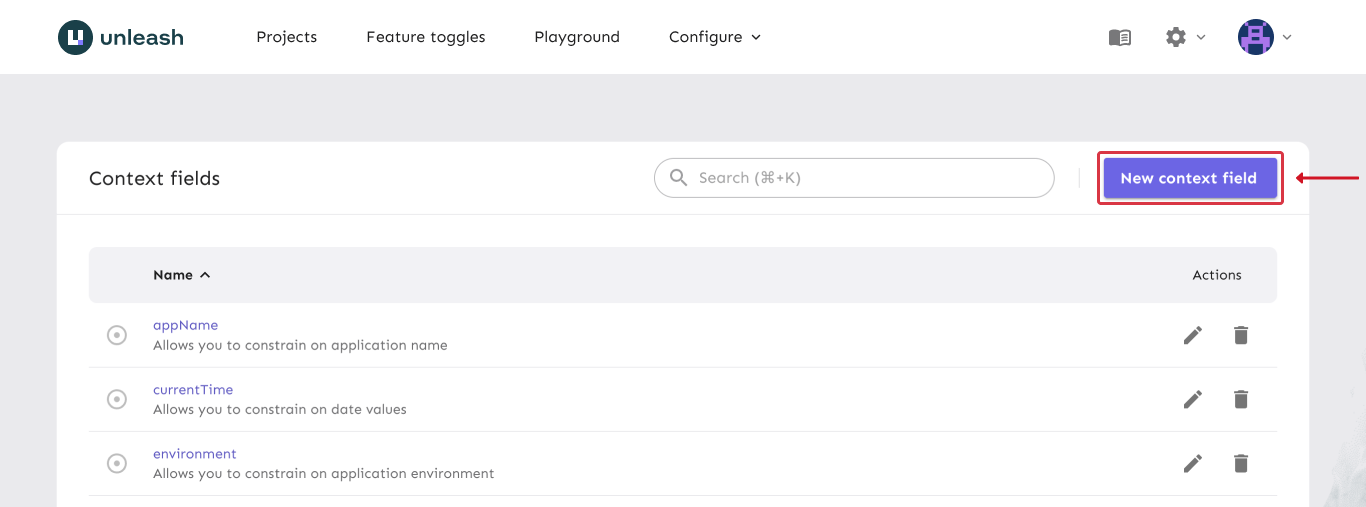Expand the Configure dropdown menu
Screen dimensions: 1366x507
click(x=714, y=37)
